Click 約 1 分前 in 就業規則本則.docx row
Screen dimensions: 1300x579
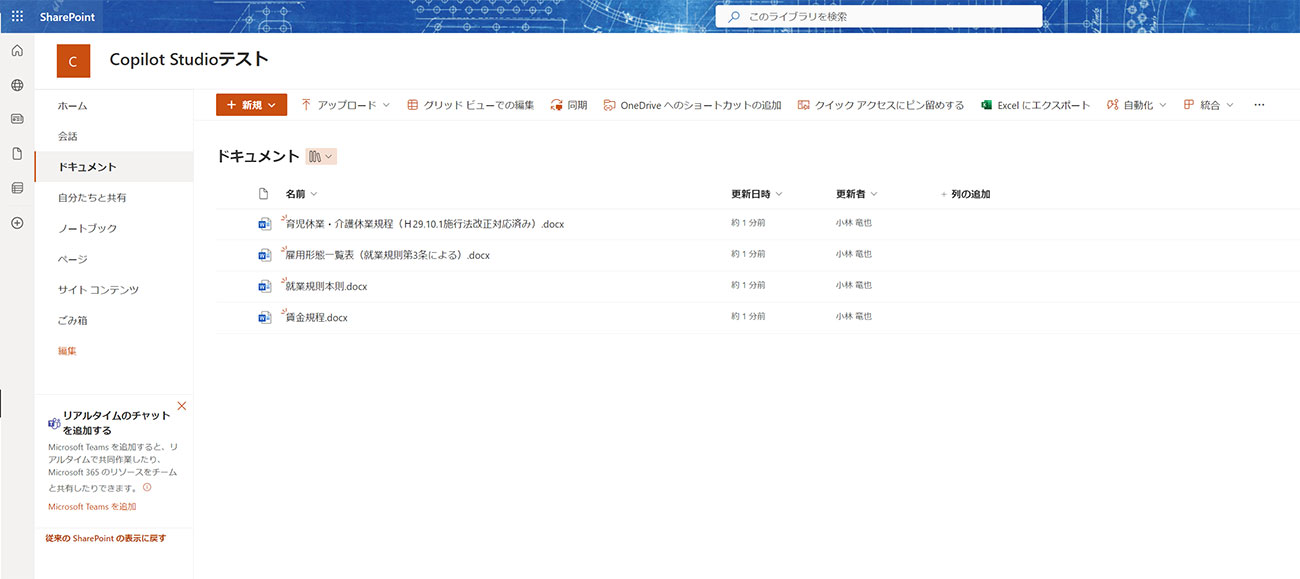tap(748, 286)
